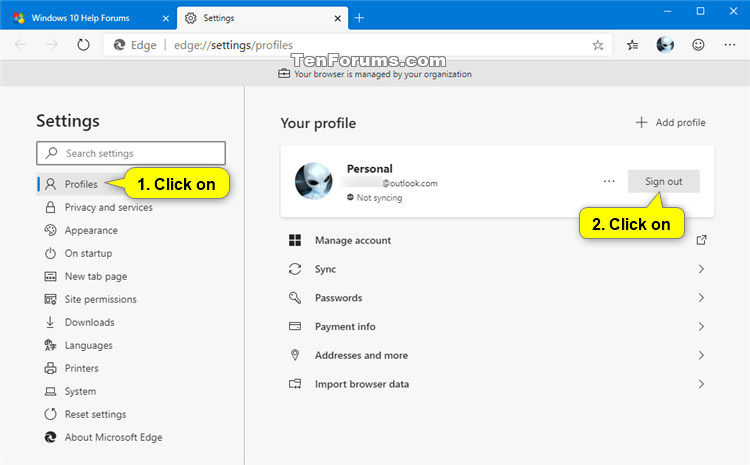
Task: Click the Site permissions icon
Action: 50,299
